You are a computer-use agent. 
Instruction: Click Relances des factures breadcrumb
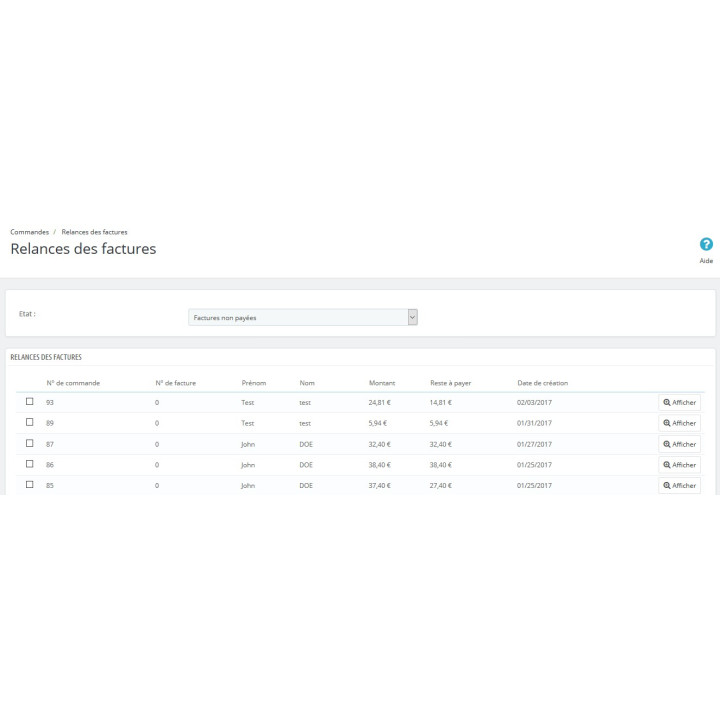94,232
